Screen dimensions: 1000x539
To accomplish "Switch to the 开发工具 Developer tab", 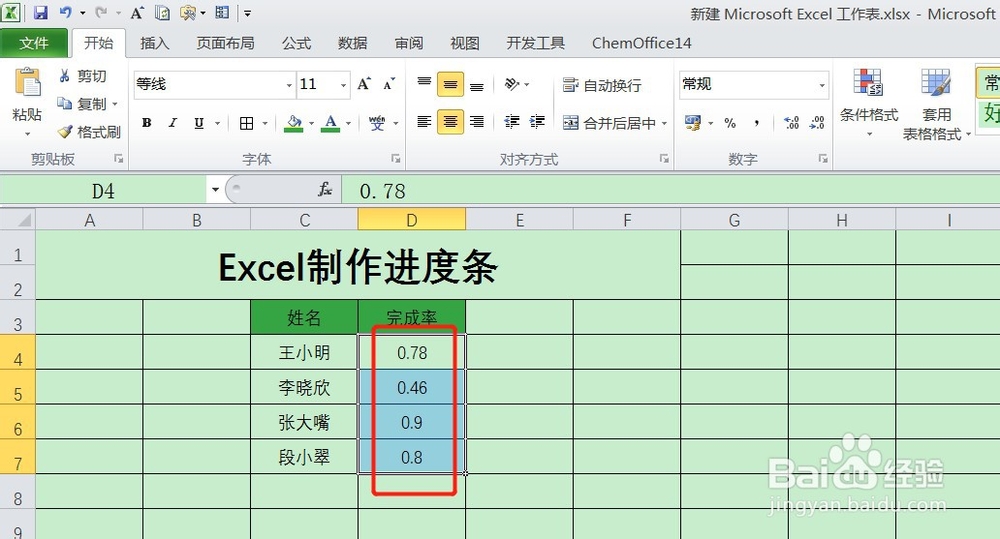I will pyautogui.click(x=535, y=43).
